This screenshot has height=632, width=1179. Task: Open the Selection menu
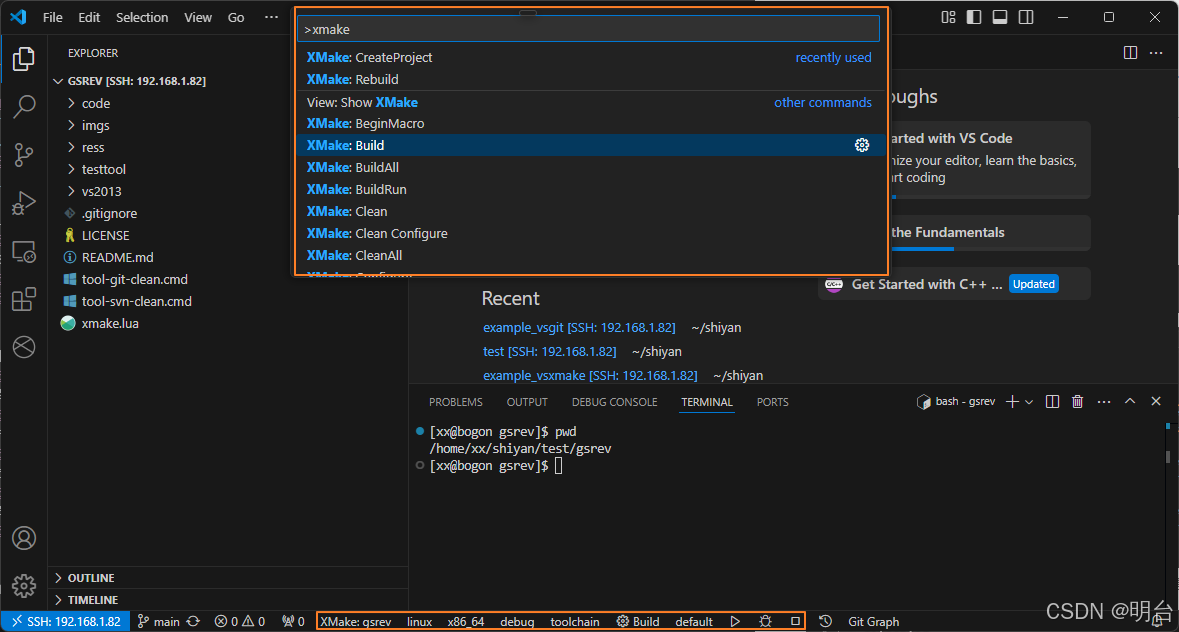(x=142, y=17)
